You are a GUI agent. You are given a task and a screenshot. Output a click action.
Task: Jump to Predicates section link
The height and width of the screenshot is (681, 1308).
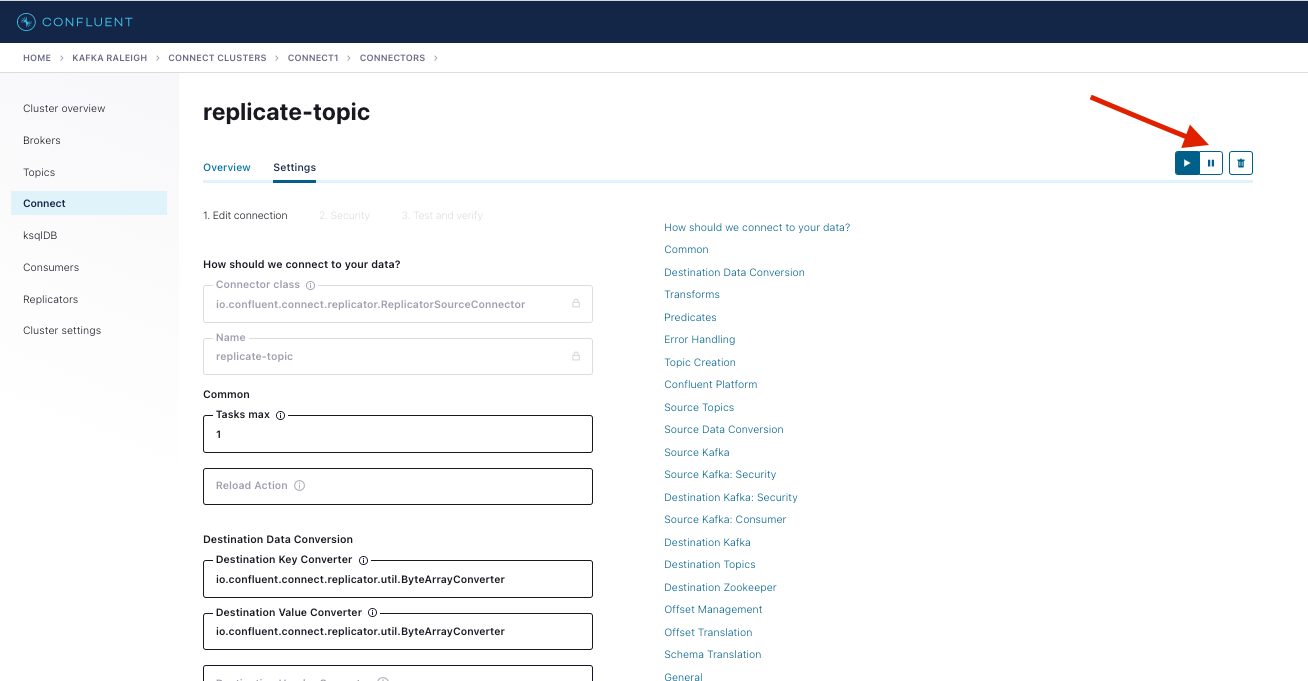690,317
